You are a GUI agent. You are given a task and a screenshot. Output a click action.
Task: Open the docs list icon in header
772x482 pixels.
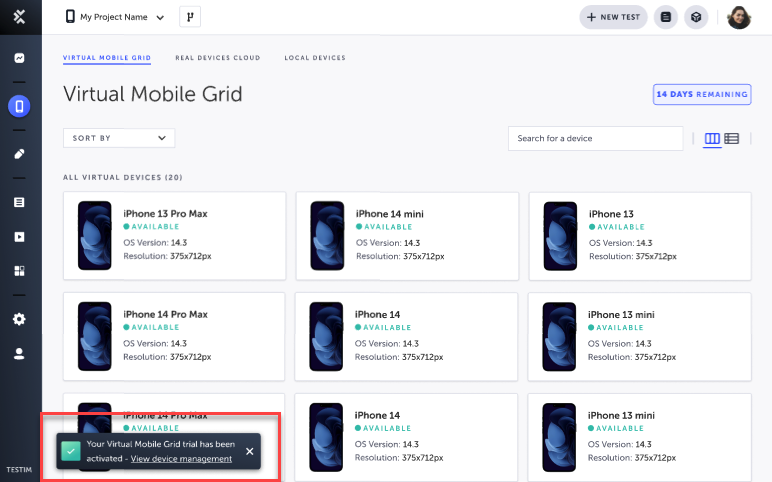click(666, 17)
